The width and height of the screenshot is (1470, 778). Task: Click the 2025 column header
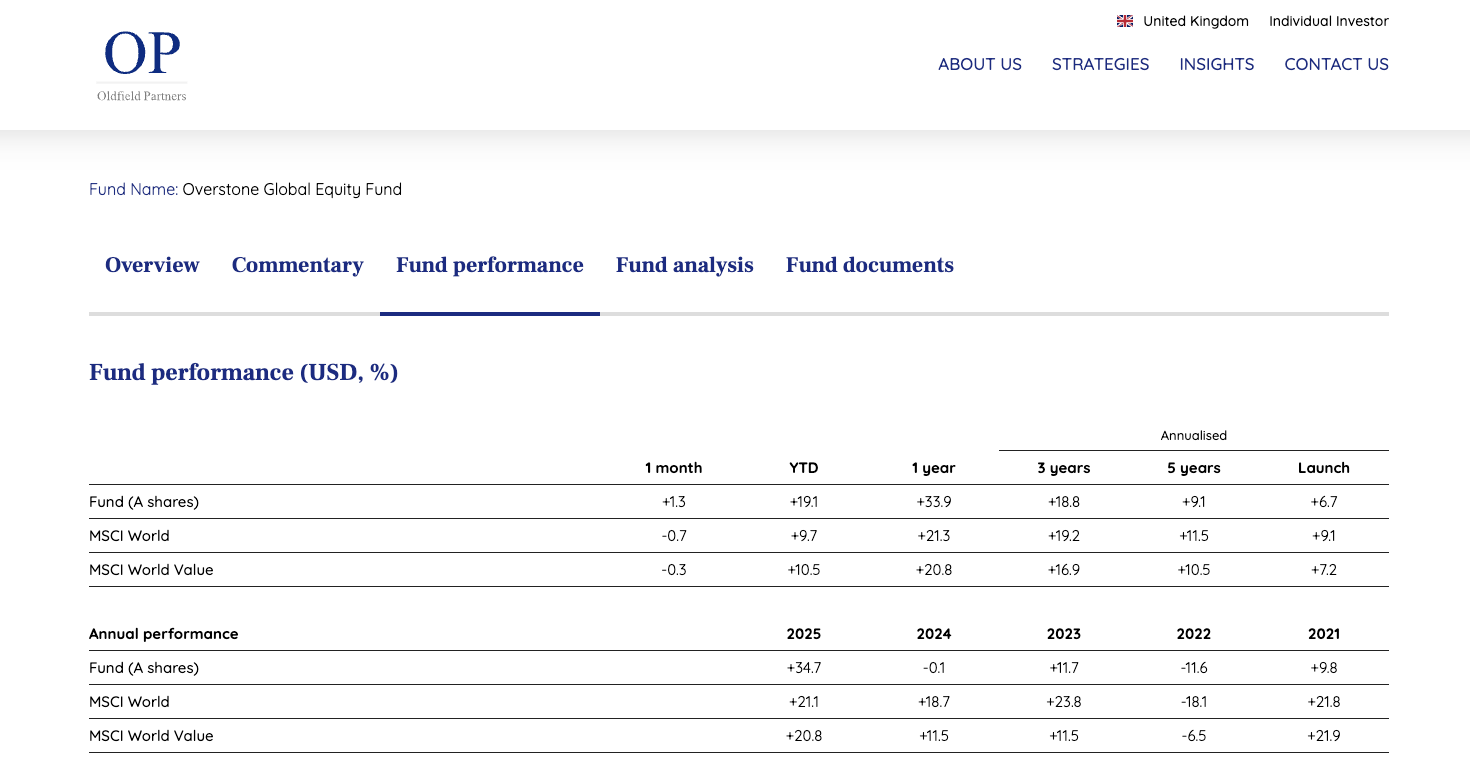tap(804, 634)
